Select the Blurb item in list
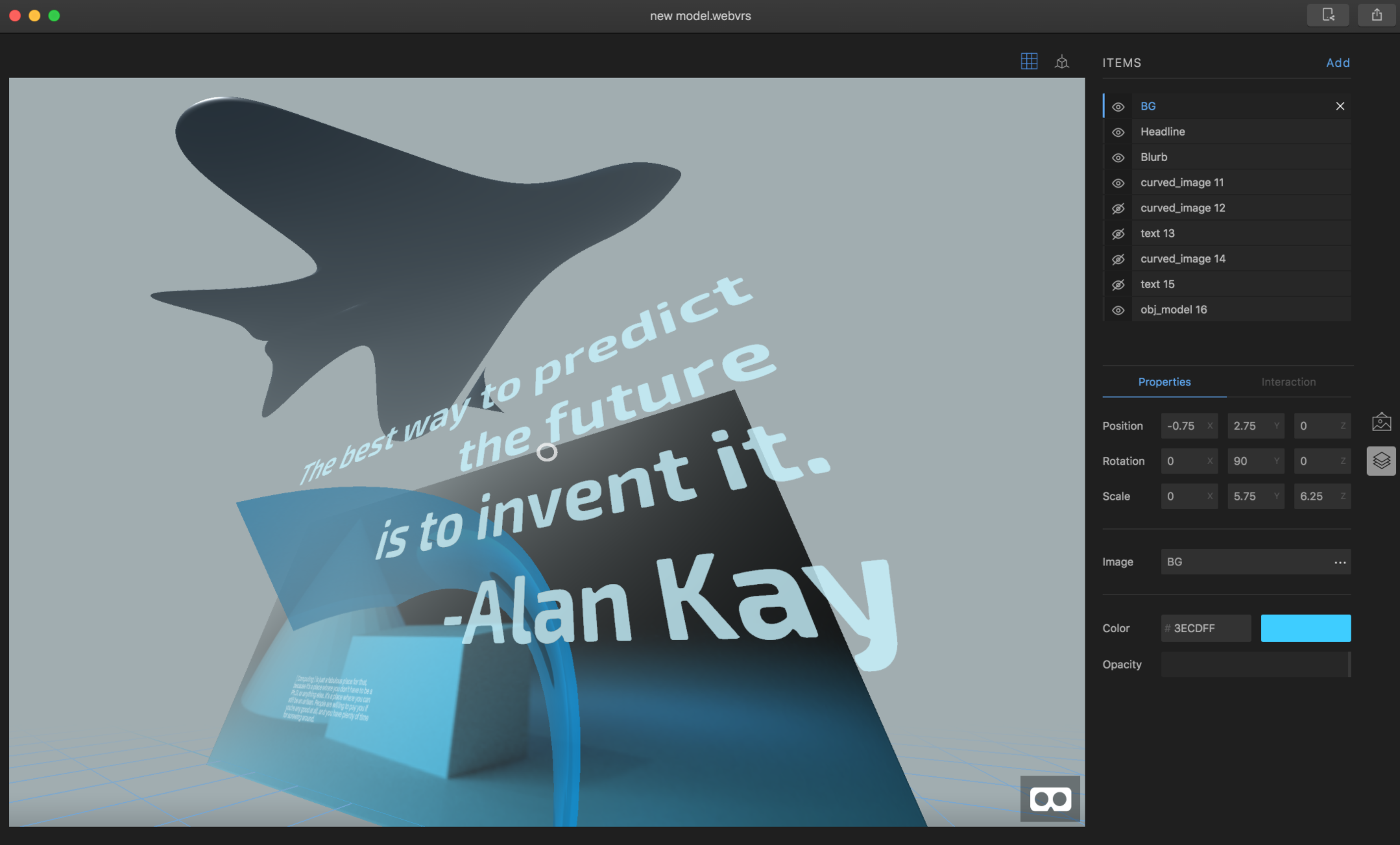The height and width of the screenshot is (845, 1400). tap(1153, 157)
